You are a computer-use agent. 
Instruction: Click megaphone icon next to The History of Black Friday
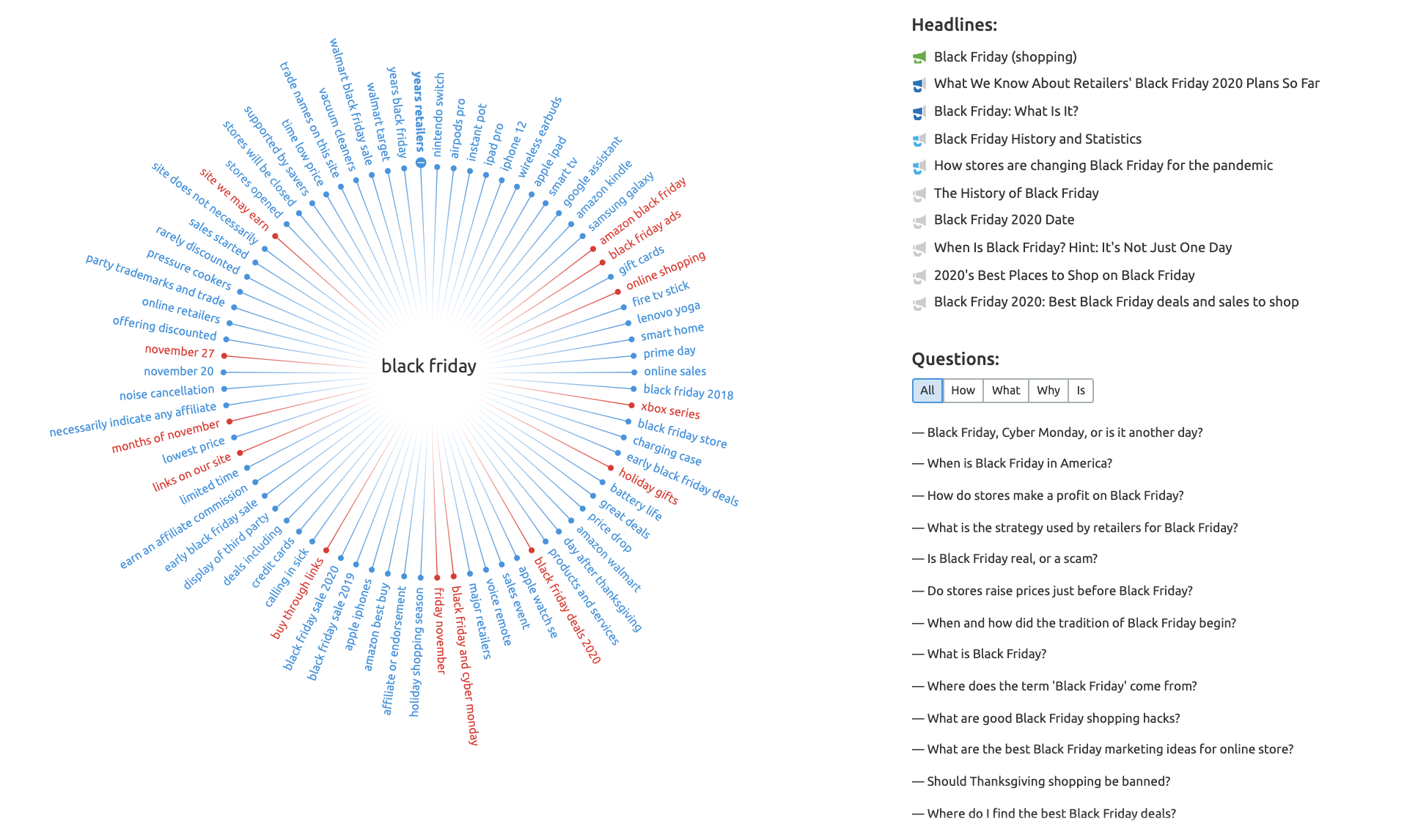click(919, 194)
